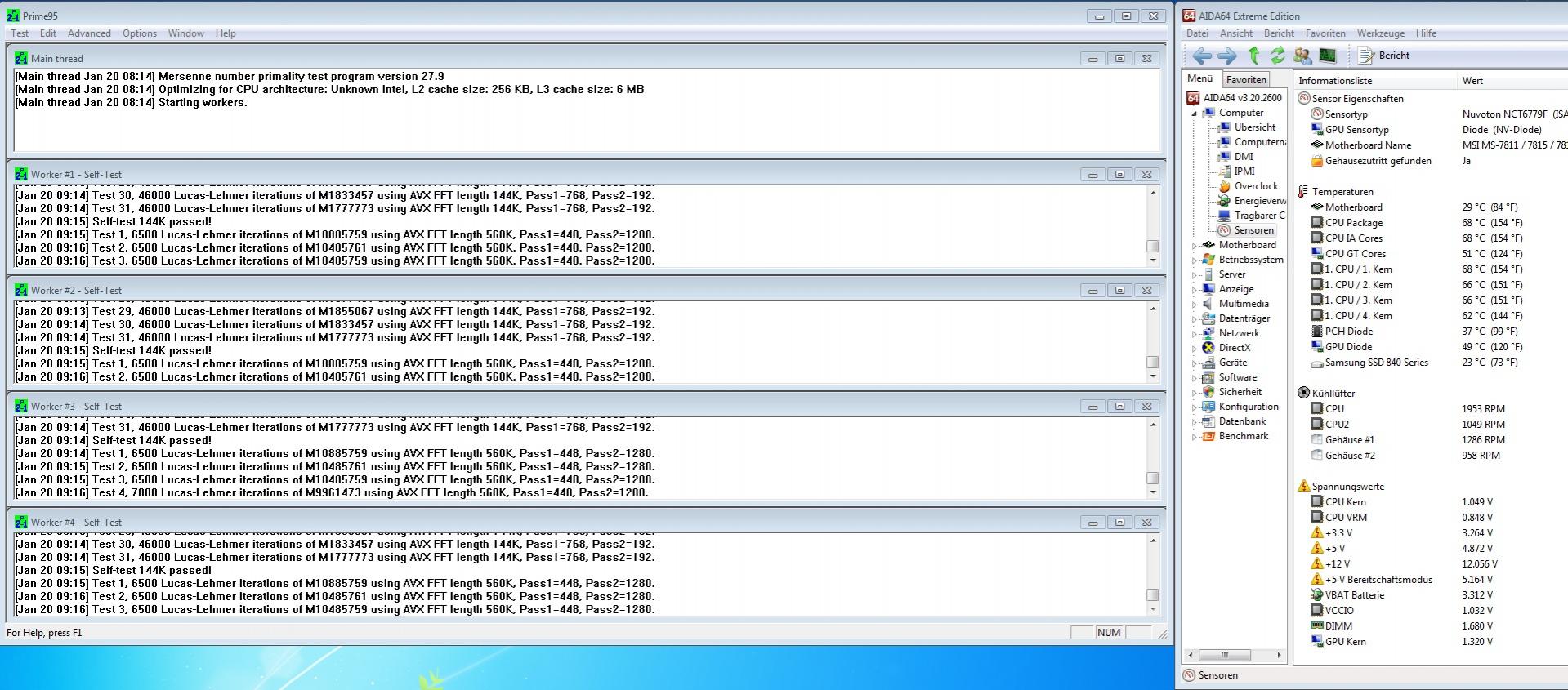Select DMI in the Computer tree
Image resolution: width=1568 pixels, height=690 pixels.
click(1243, 157)
